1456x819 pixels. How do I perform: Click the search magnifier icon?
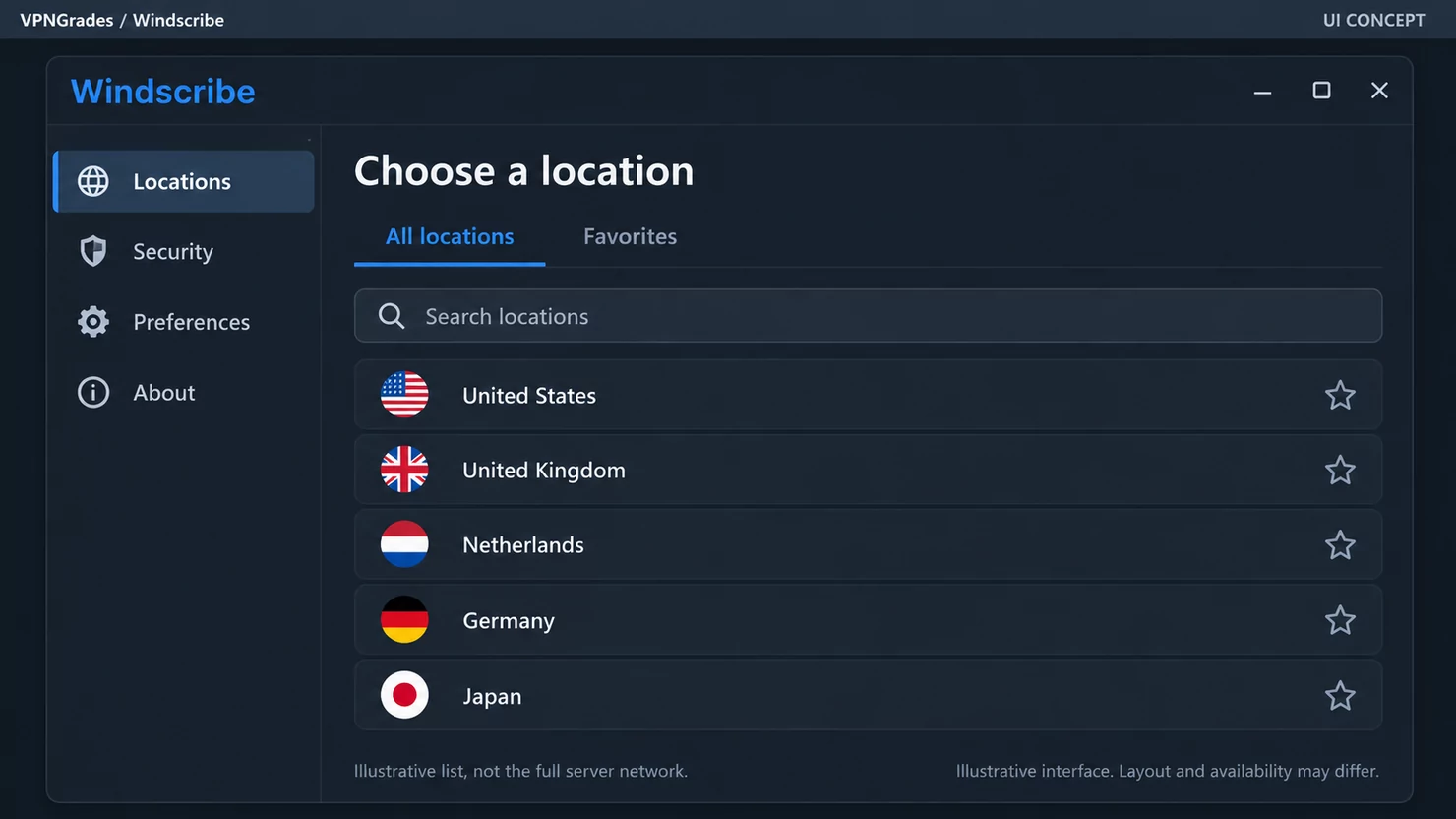392,316
